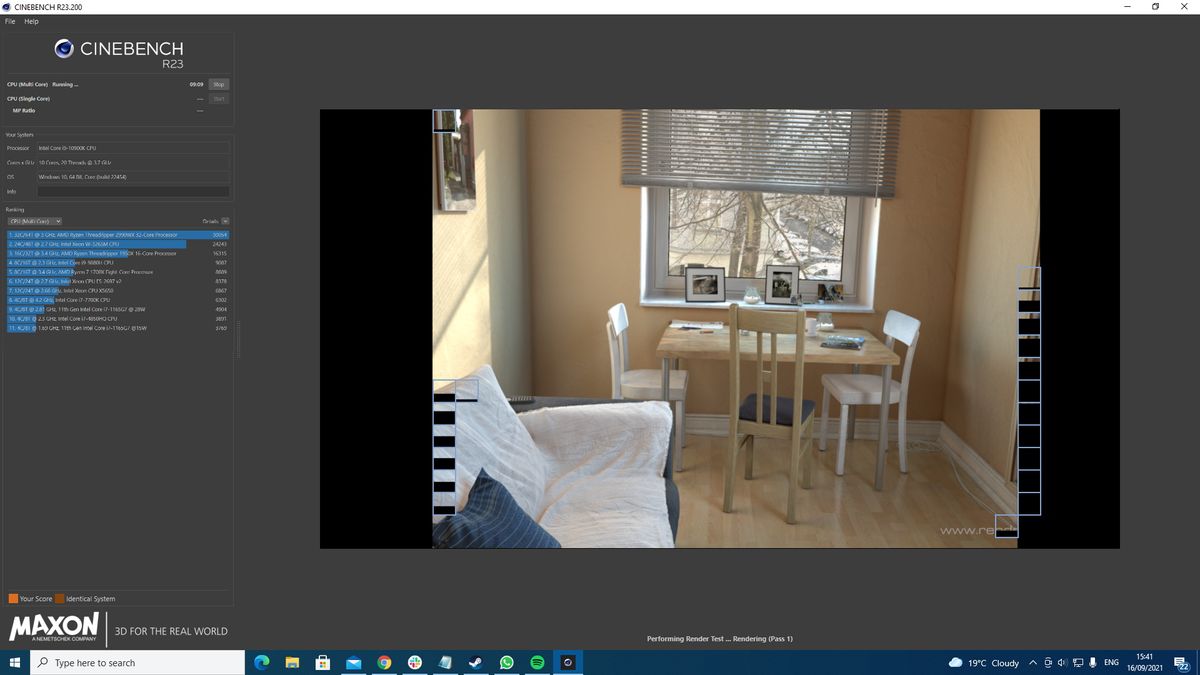
Task: Open the clock and calendar flyout
Action: tap(1145, 662)
